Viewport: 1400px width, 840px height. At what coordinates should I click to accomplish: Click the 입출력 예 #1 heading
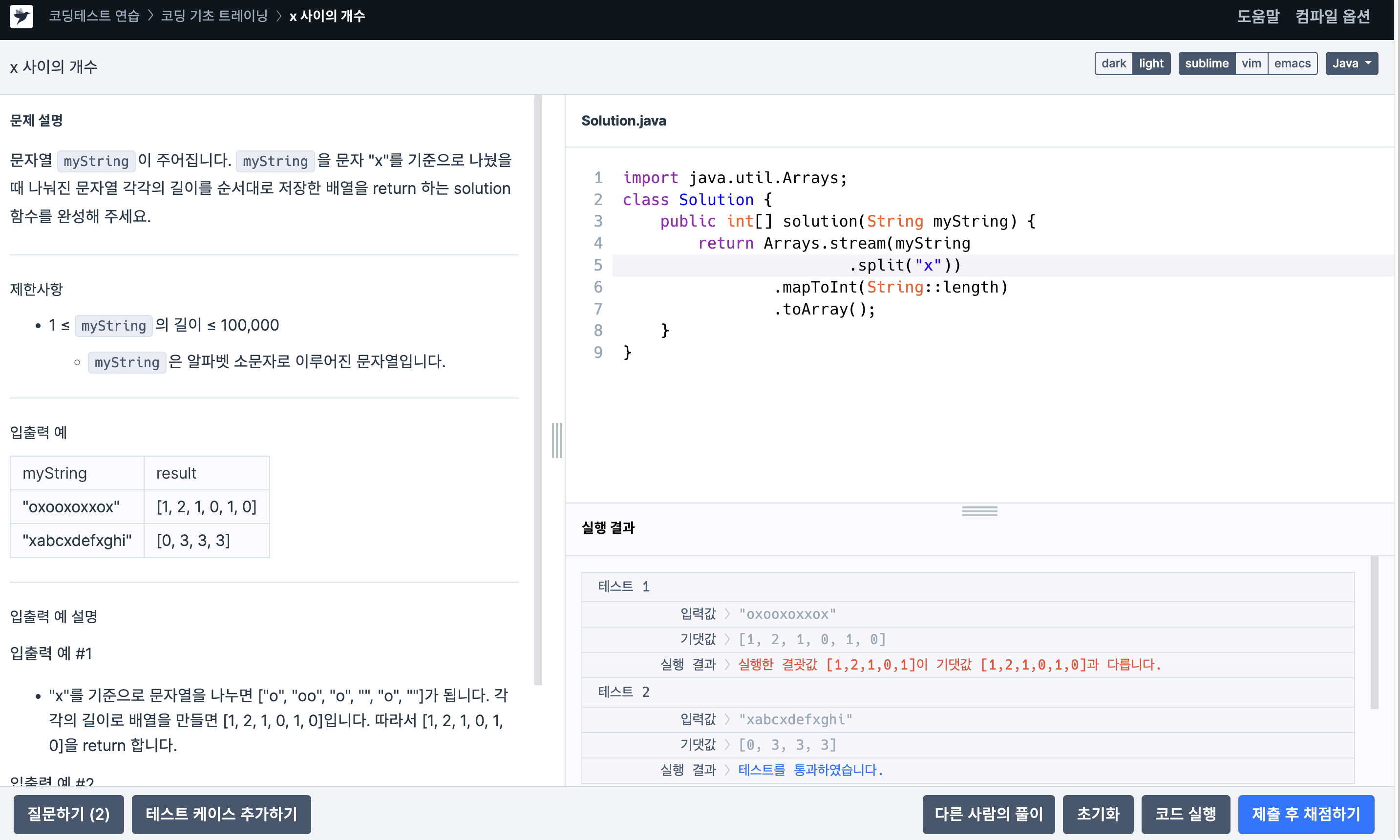click(x=50, y=653)
